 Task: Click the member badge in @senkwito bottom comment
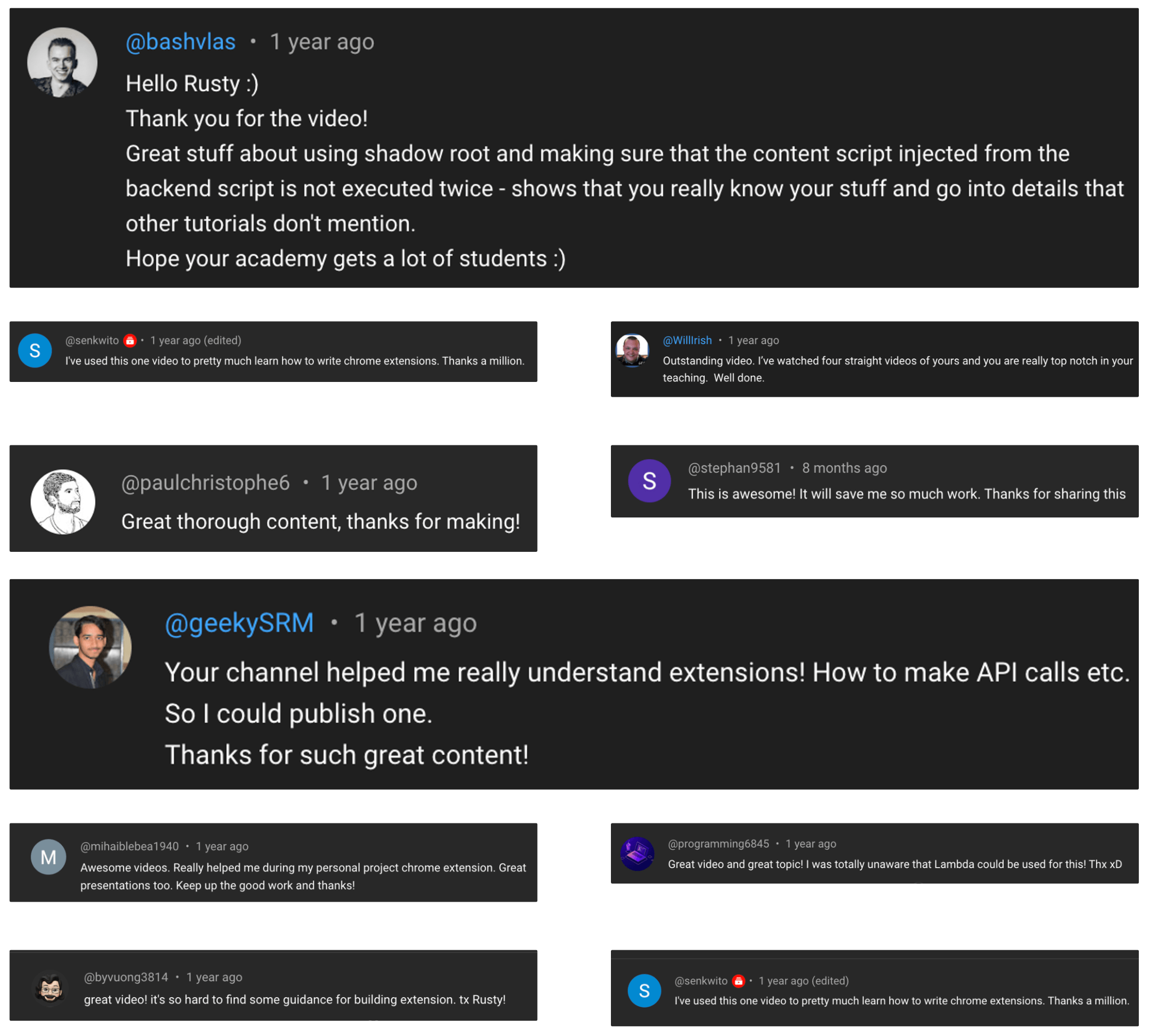(738, 980)
